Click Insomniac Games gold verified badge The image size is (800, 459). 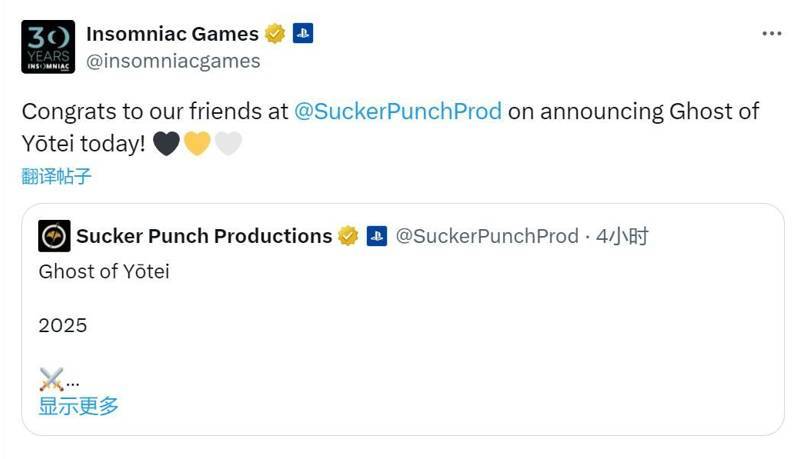(x=275, y=33)
